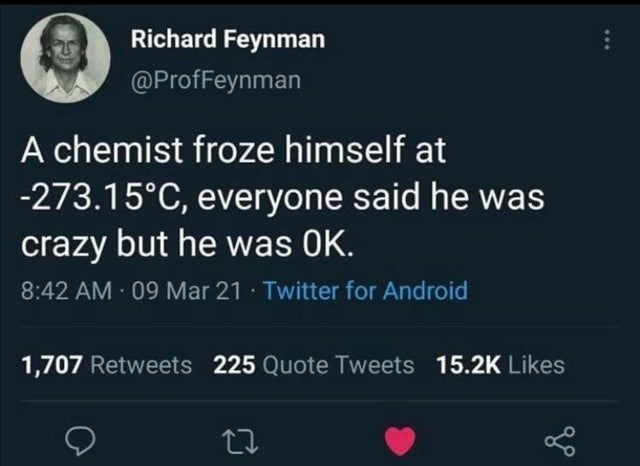Screen dimensions: 640x466
Task: Click the 15.2K like count number
Action: [468, 365]
